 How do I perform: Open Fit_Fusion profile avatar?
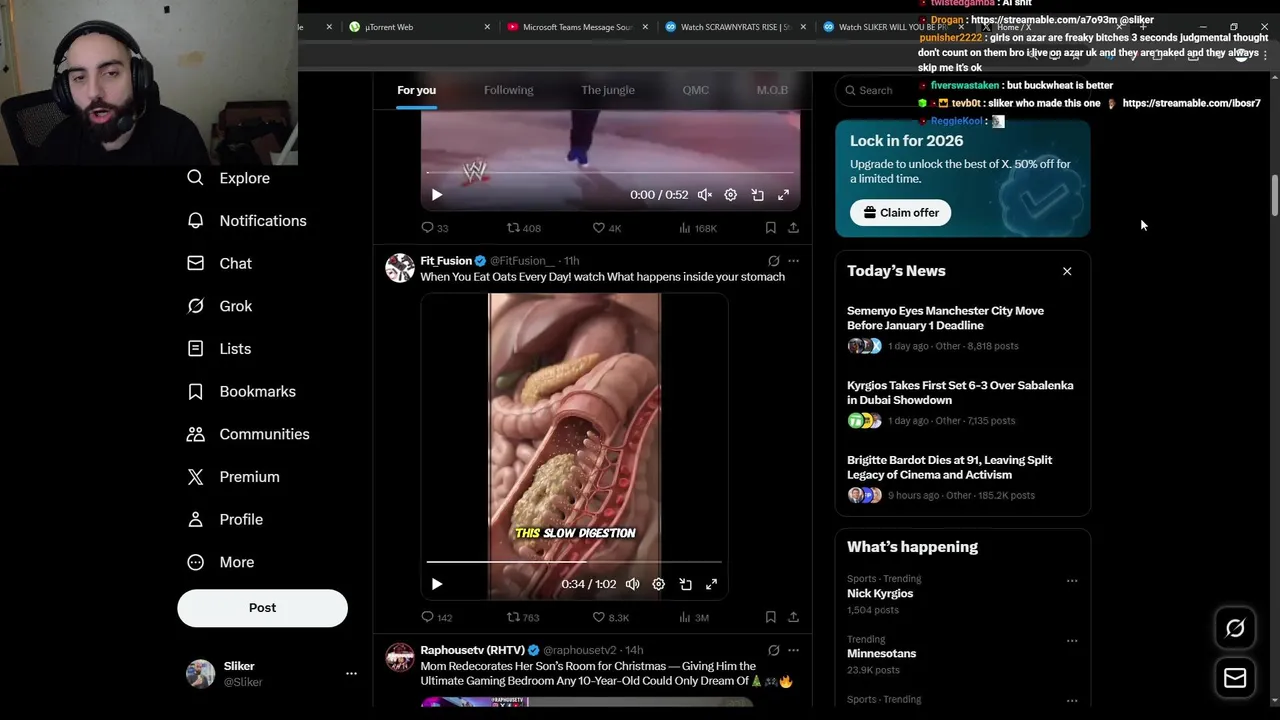tap(400, 268)
